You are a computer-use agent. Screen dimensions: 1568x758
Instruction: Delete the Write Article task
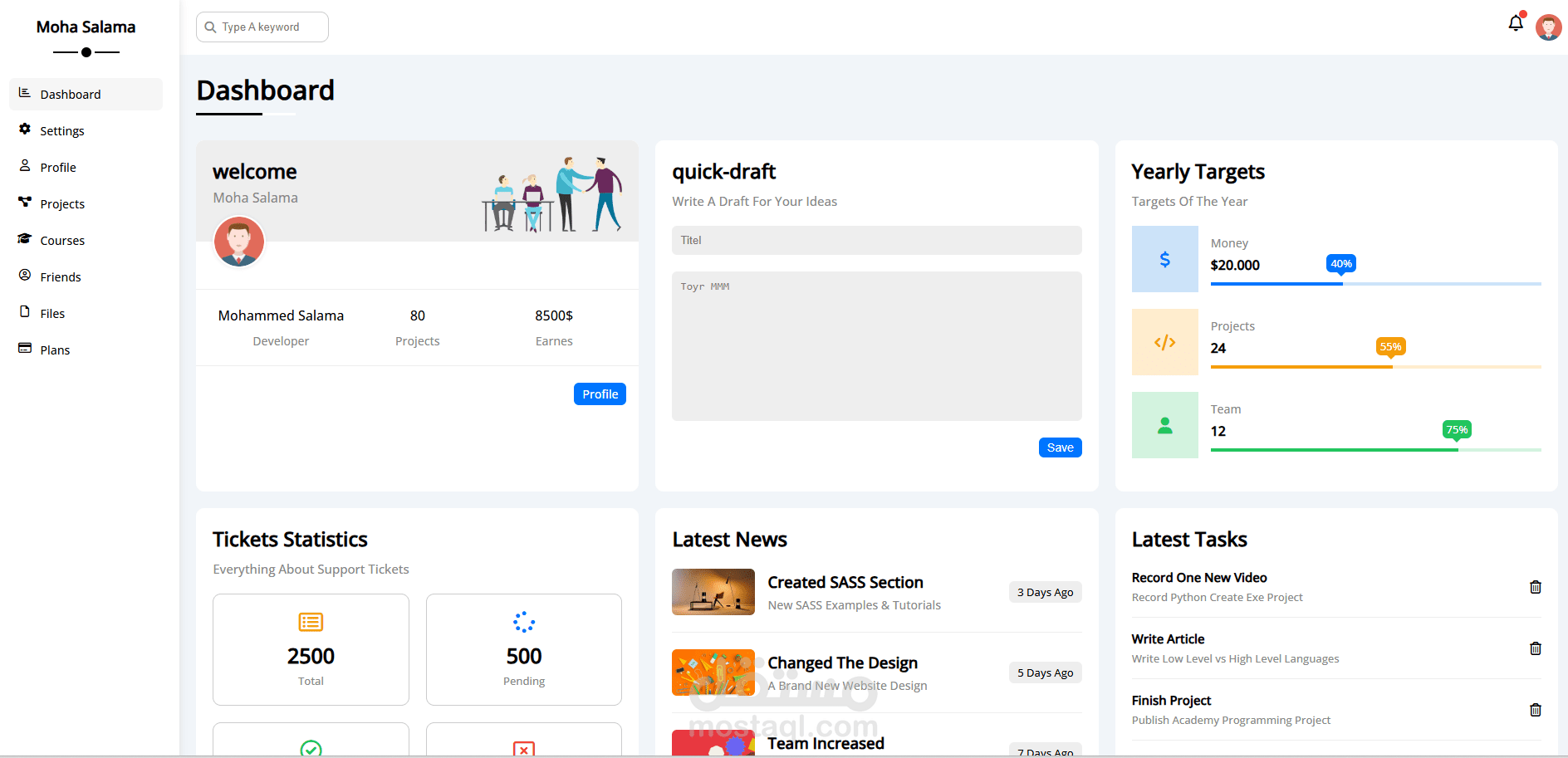[1536, 648]
